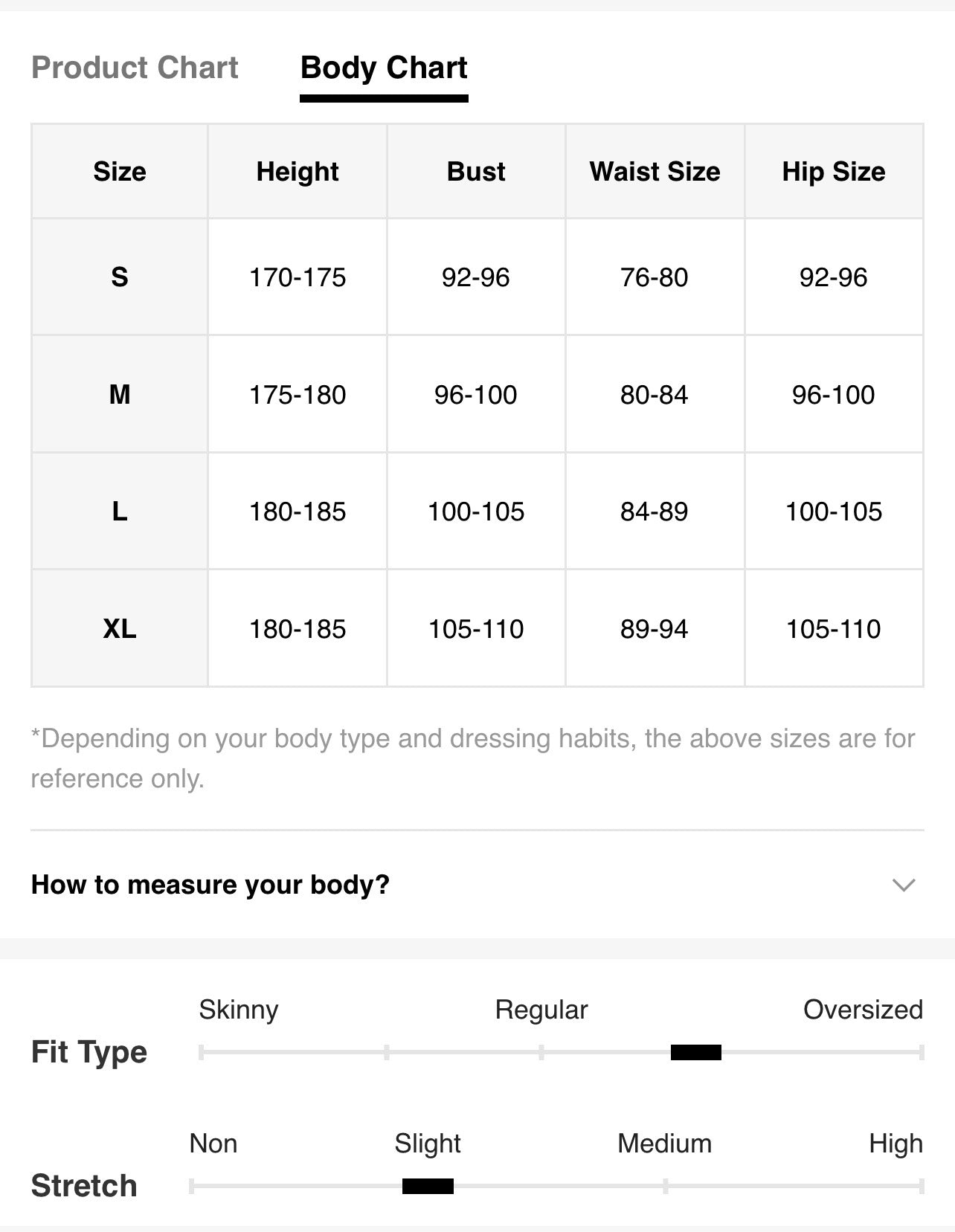Click the Stretch slider marker
Image resolution: width=955 pixels, height=1232 pixels.
click(428, 1186)
